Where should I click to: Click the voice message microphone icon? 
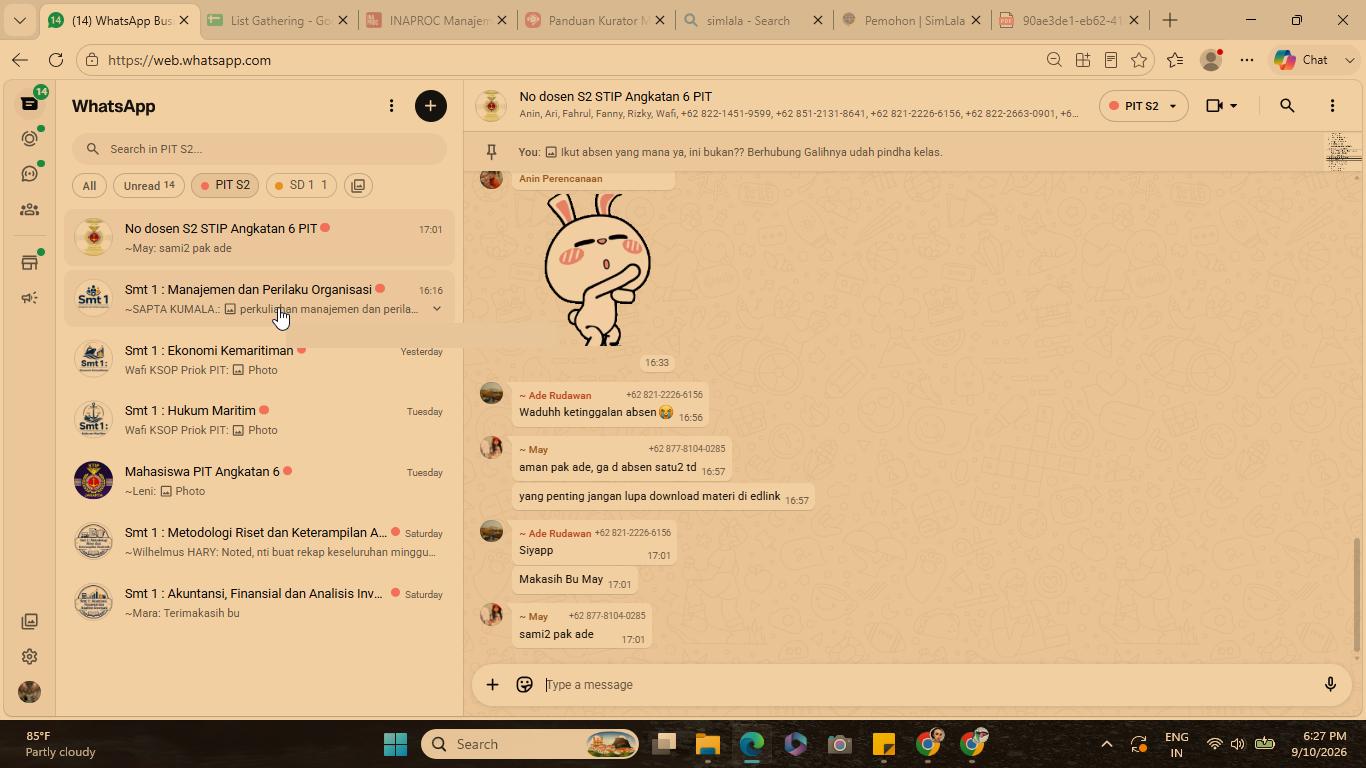pyautogui.click(x=1330, y=685)
